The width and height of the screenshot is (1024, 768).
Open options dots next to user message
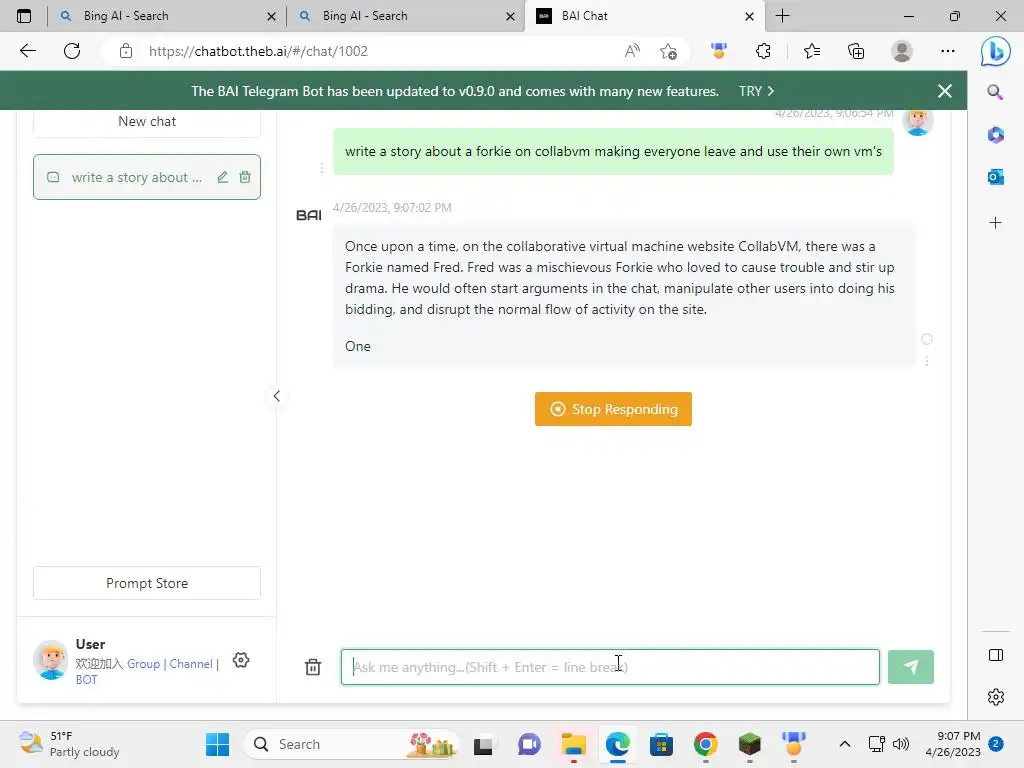coord(321,168)
